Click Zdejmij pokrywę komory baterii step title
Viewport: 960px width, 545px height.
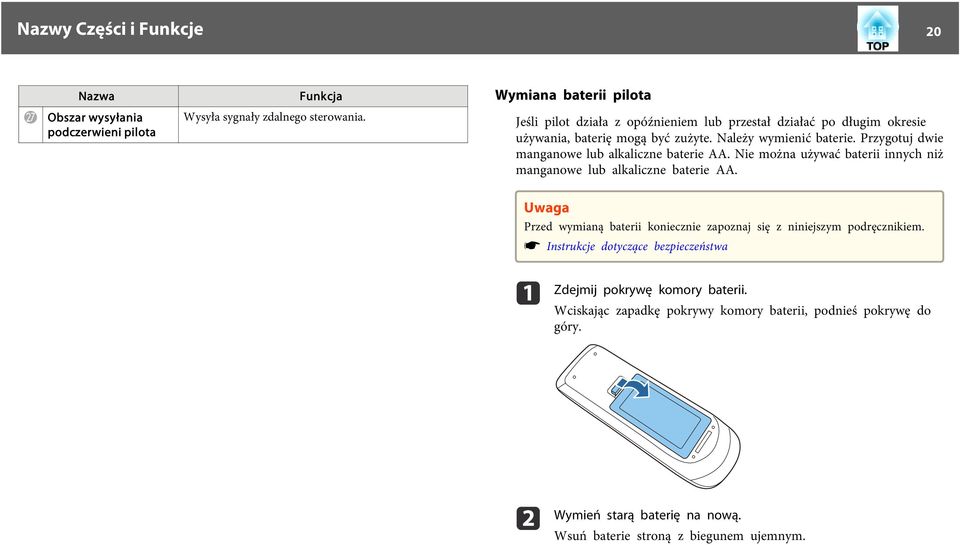click(650, 290)
